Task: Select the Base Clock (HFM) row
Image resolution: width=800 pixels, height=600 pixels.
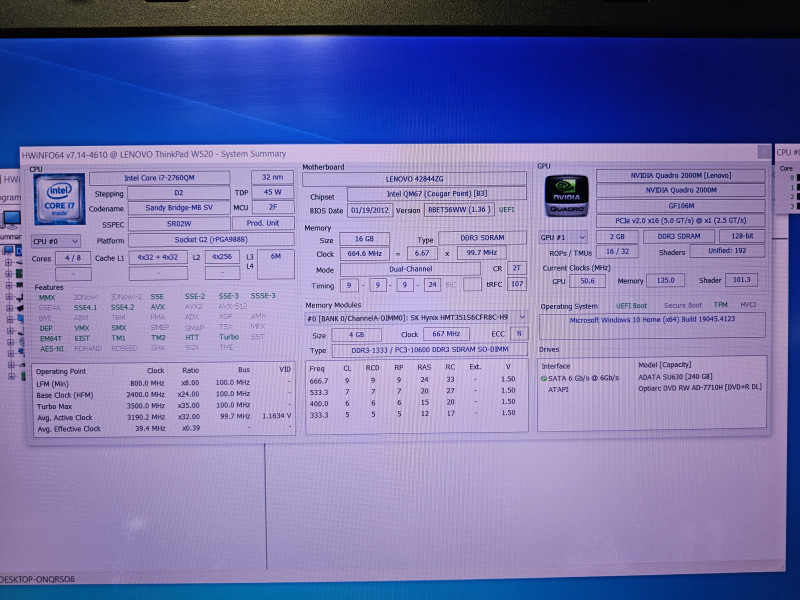Action: pyautogui.click(x=163, y=394)
